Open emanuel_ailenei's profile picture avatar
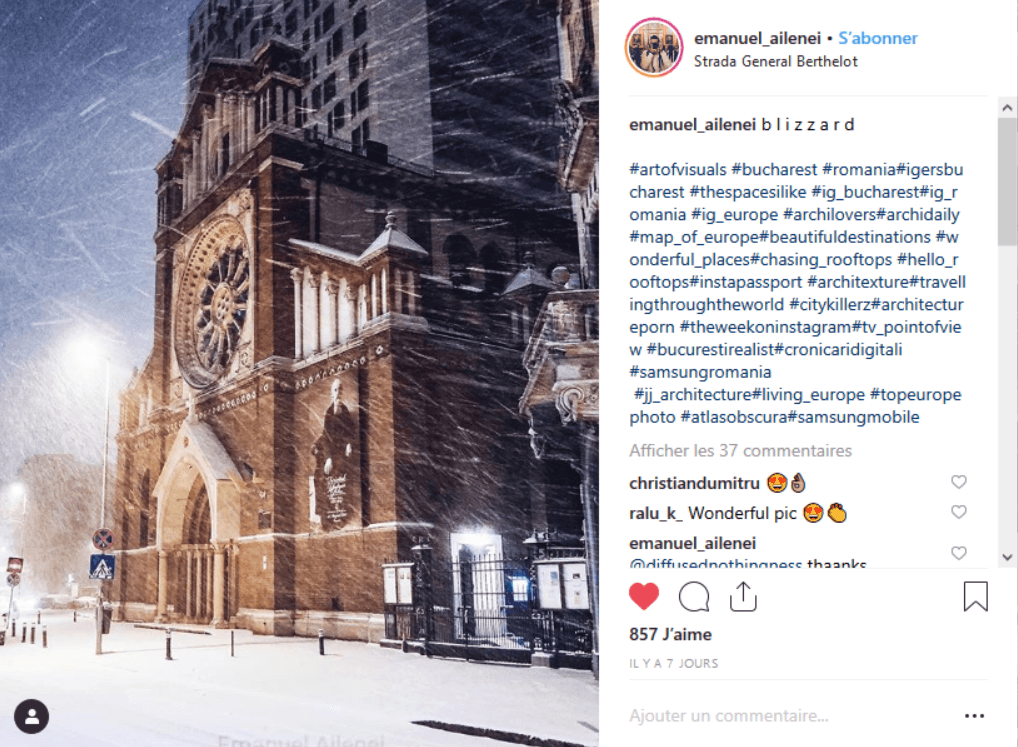 pyautogui.click(x=654, y=48)
